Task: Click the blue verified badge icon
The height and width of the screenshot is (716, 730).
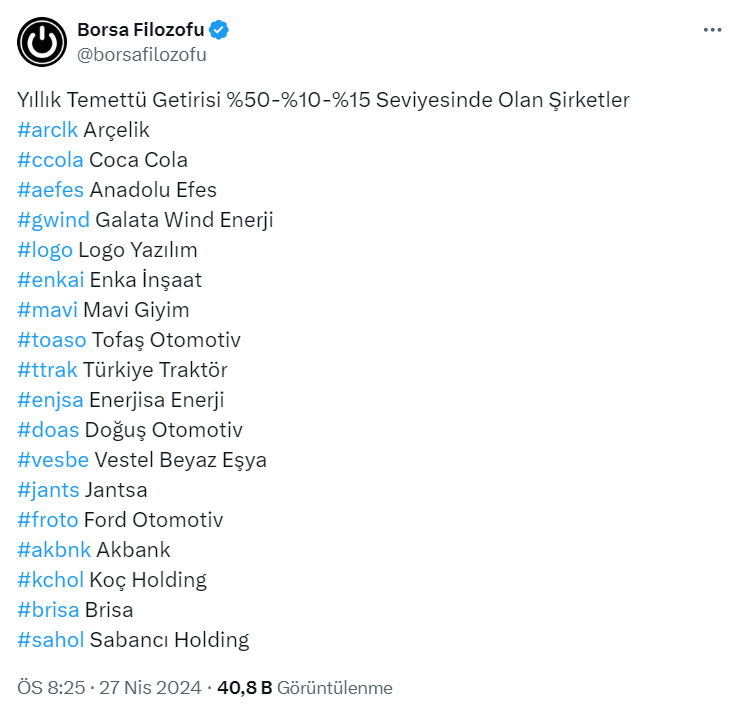Action: coord(219,30)
